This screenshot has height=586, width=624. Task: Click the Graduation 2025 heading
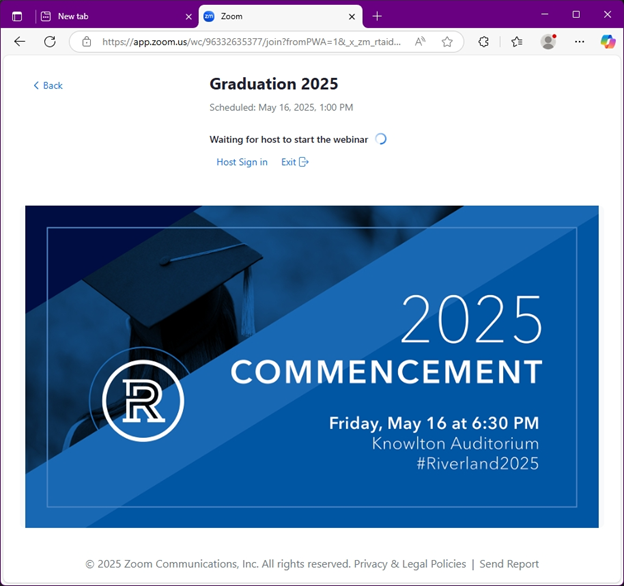point(274,84)
